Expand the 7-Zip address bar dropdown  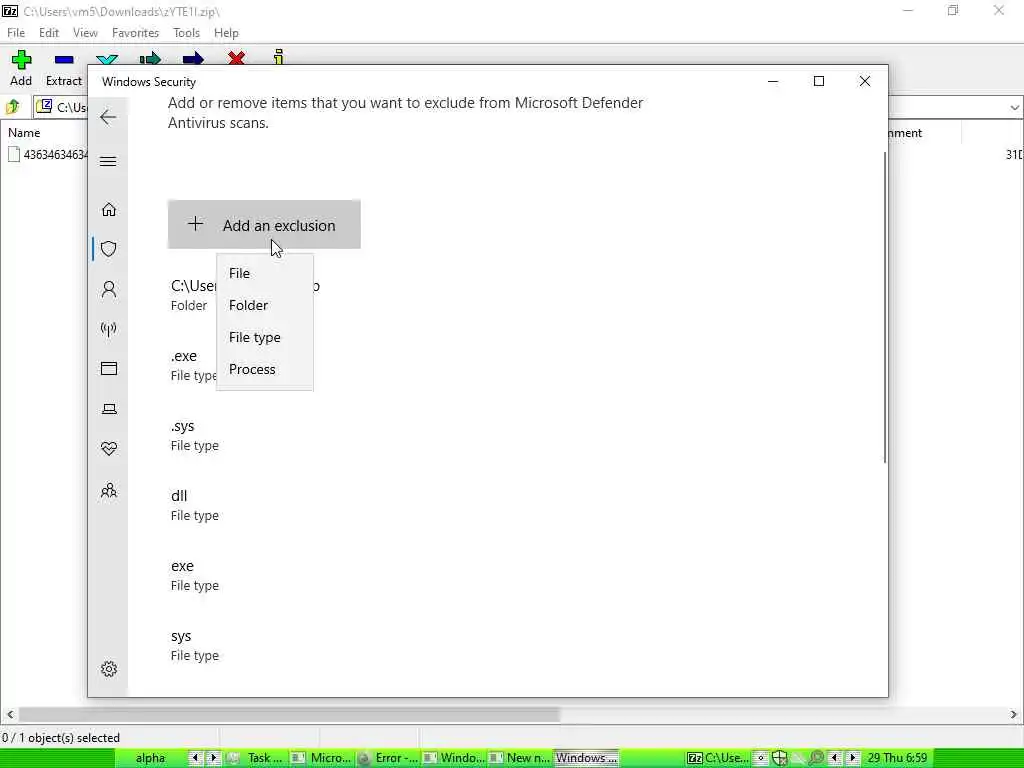1014,107
